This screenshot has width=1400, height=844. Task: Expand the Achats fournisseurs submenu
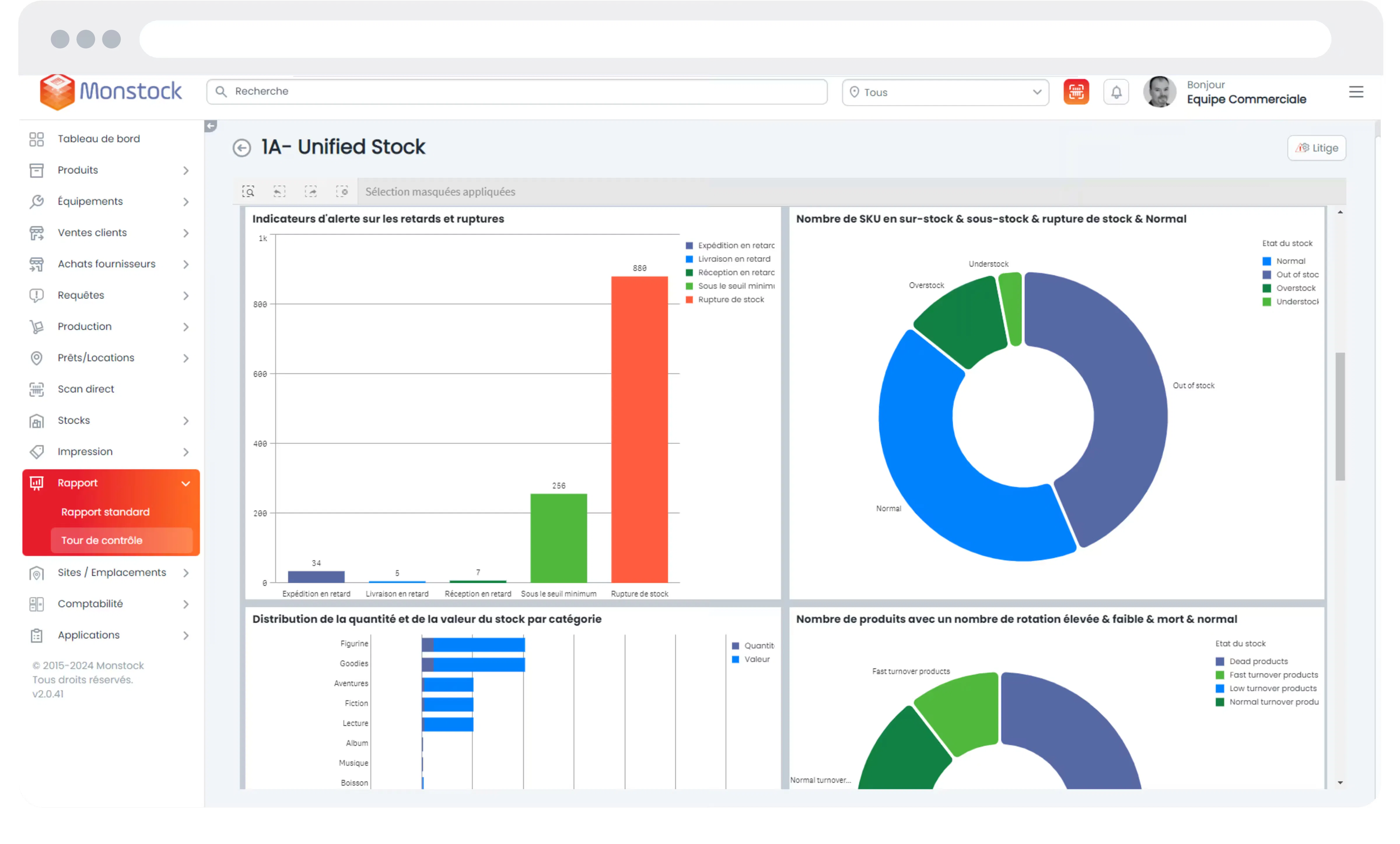186,264
